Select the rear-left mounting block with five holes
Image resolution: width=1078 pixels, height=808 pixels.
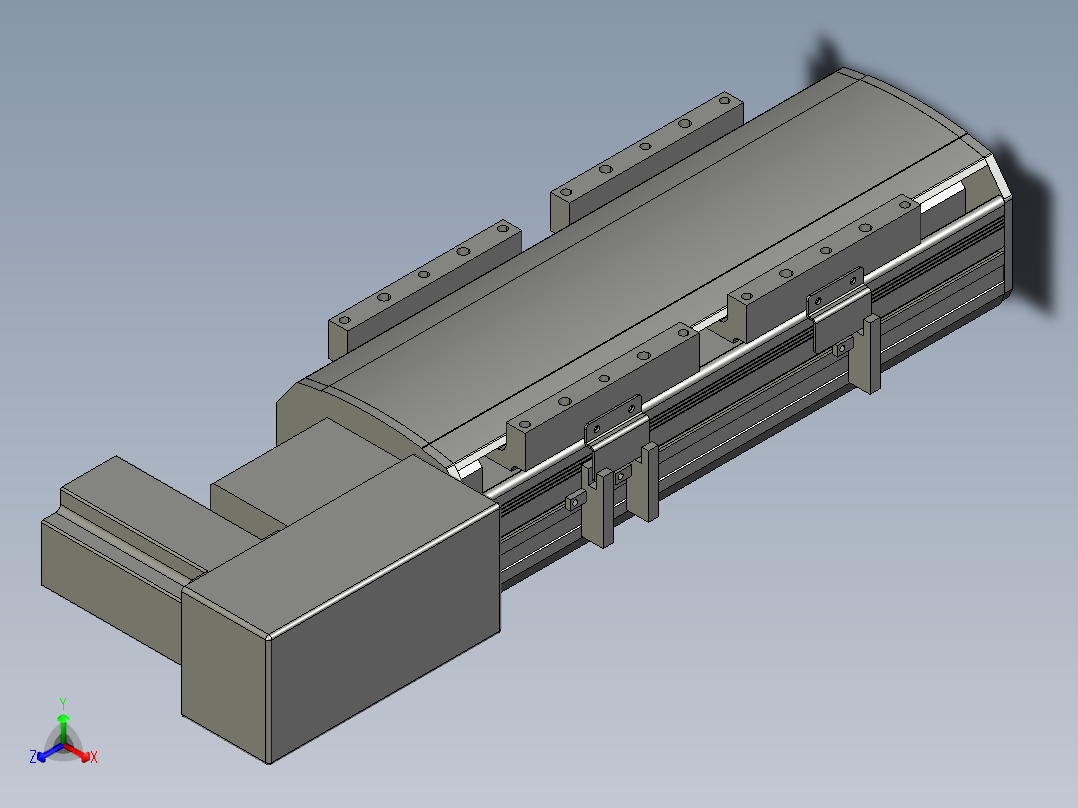click(x=425, y=289)
